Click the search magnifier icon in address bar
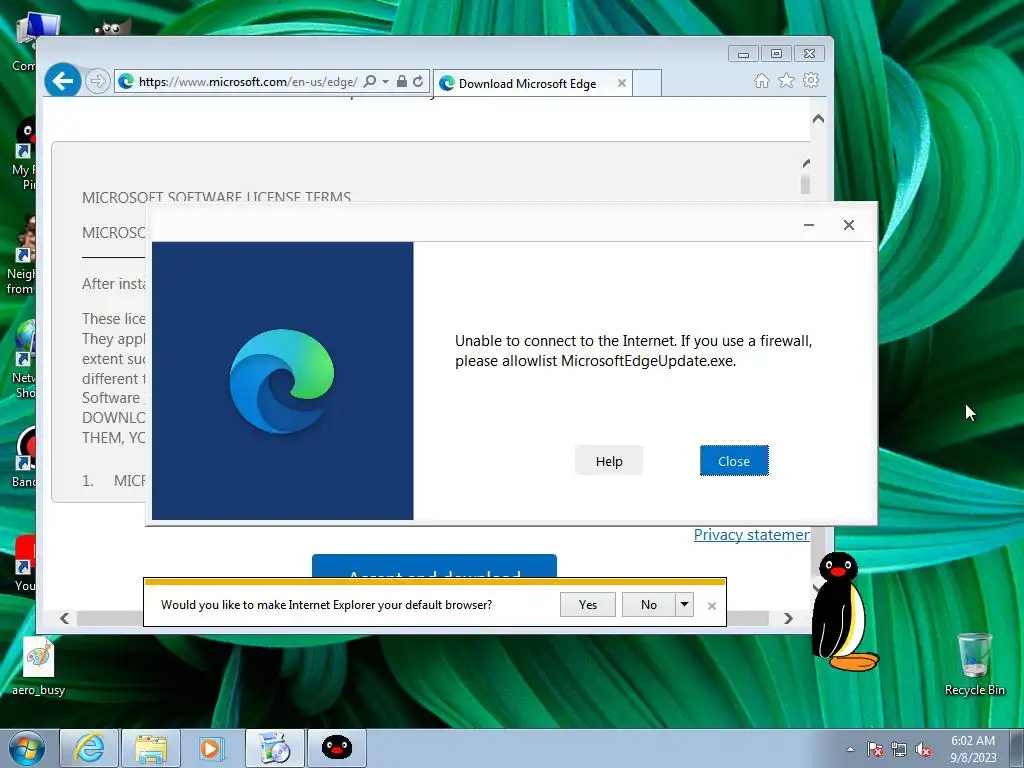The height and width of the screenshot is (768, 1024). coord(370,82)
